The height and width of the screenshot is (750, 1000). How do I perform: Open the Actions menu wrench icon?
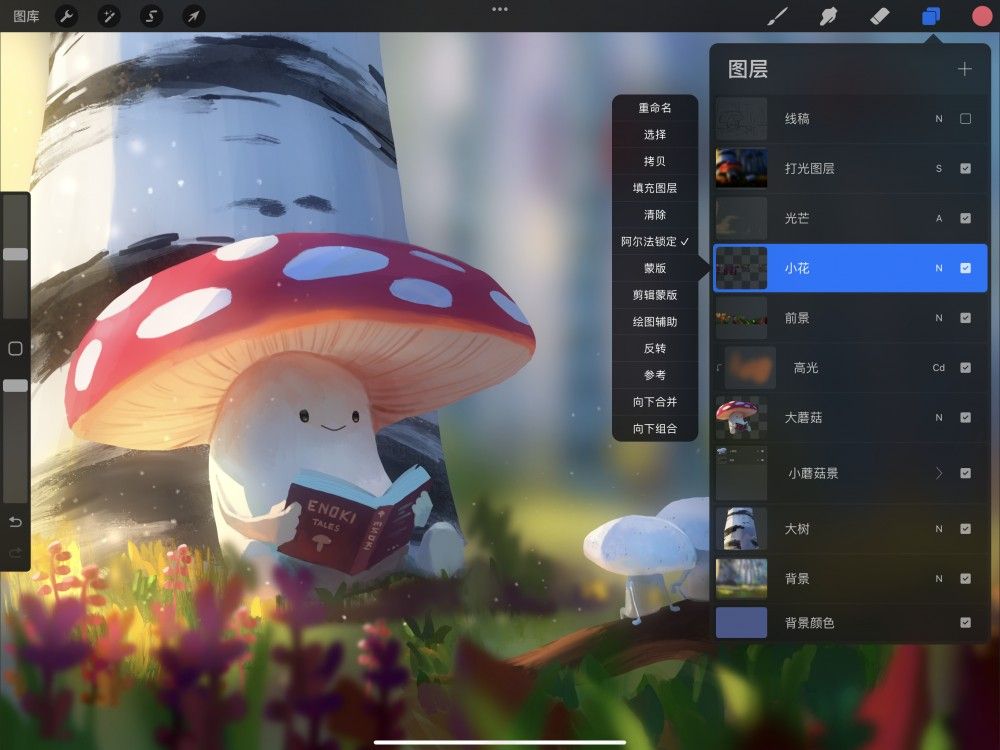(x=66, y=15)
